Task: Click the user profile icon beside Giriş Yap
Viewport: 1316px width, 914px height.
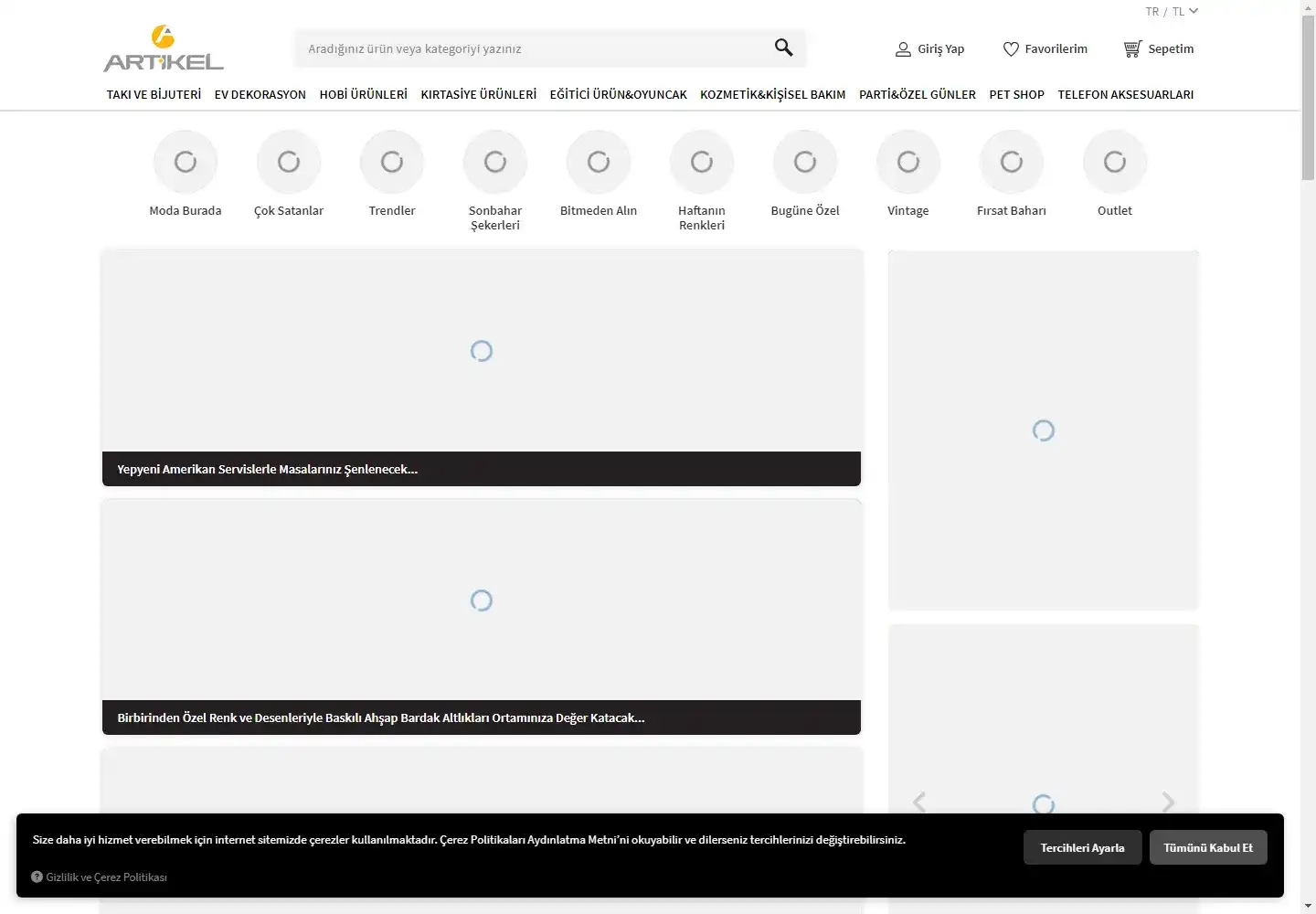Action: point(903,49)
